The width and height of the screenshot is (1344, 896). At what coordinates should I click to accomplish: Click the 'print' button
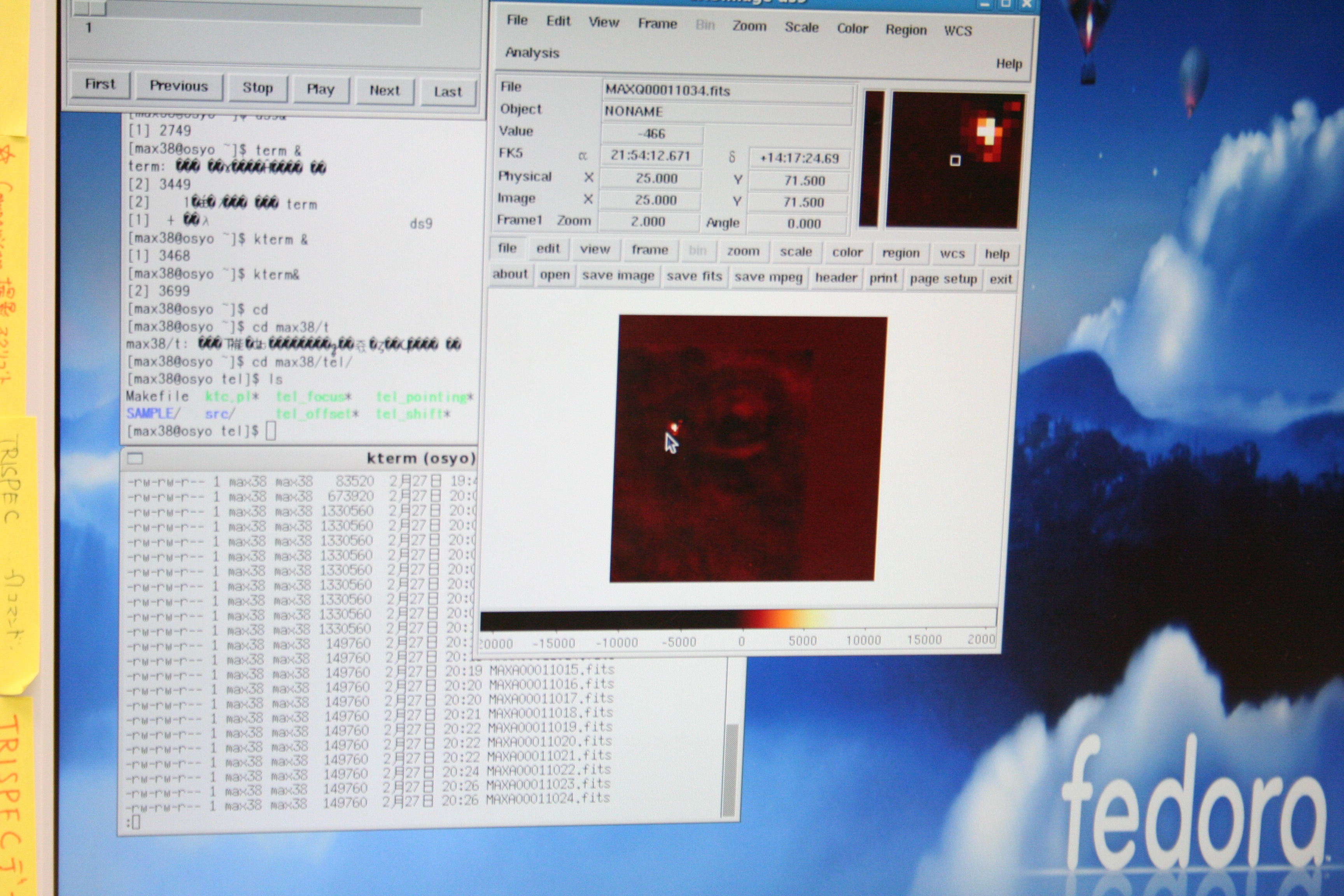883,279
